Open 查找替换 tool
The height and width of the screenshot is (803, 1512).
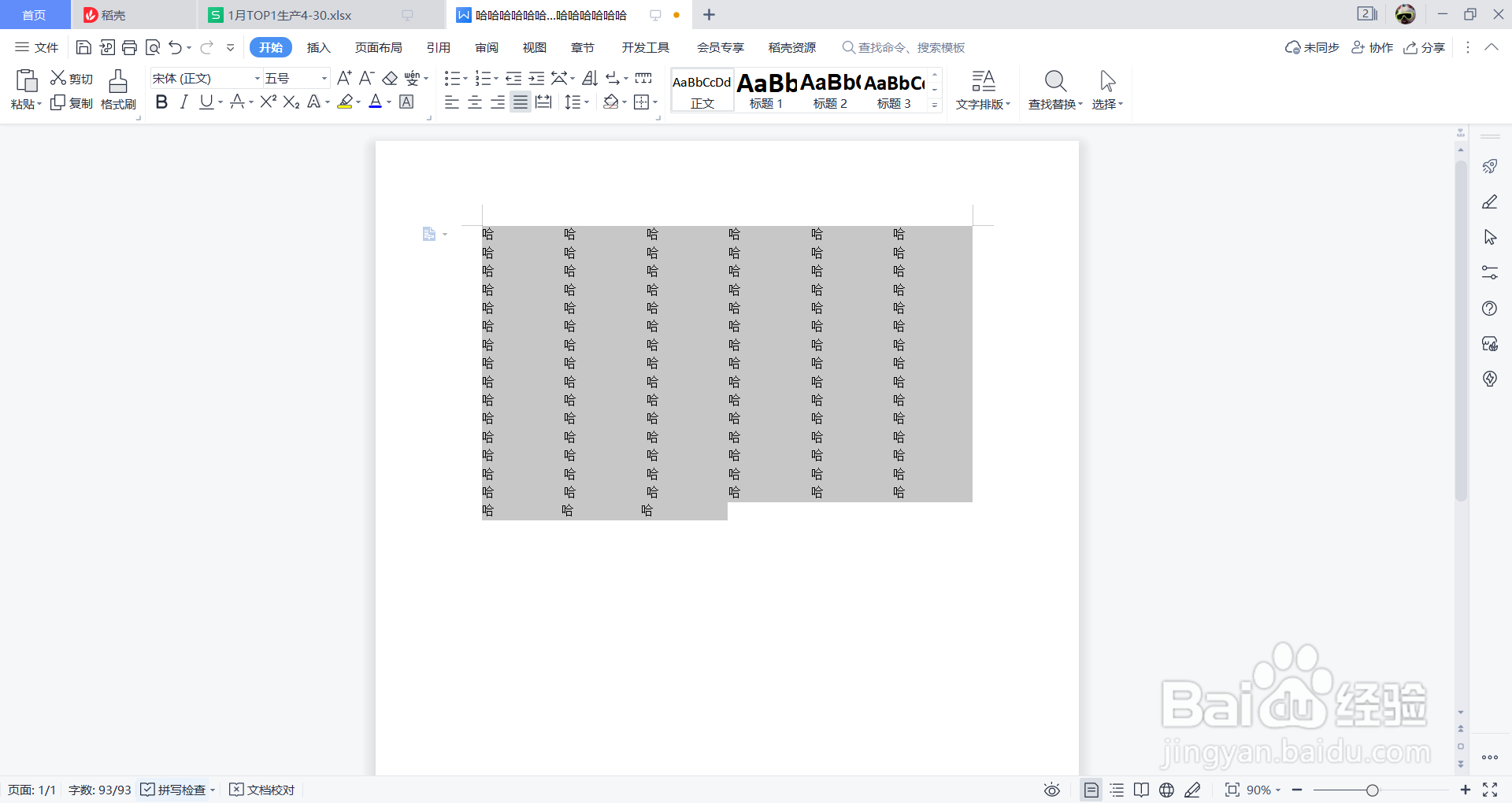coord(1055,90)
